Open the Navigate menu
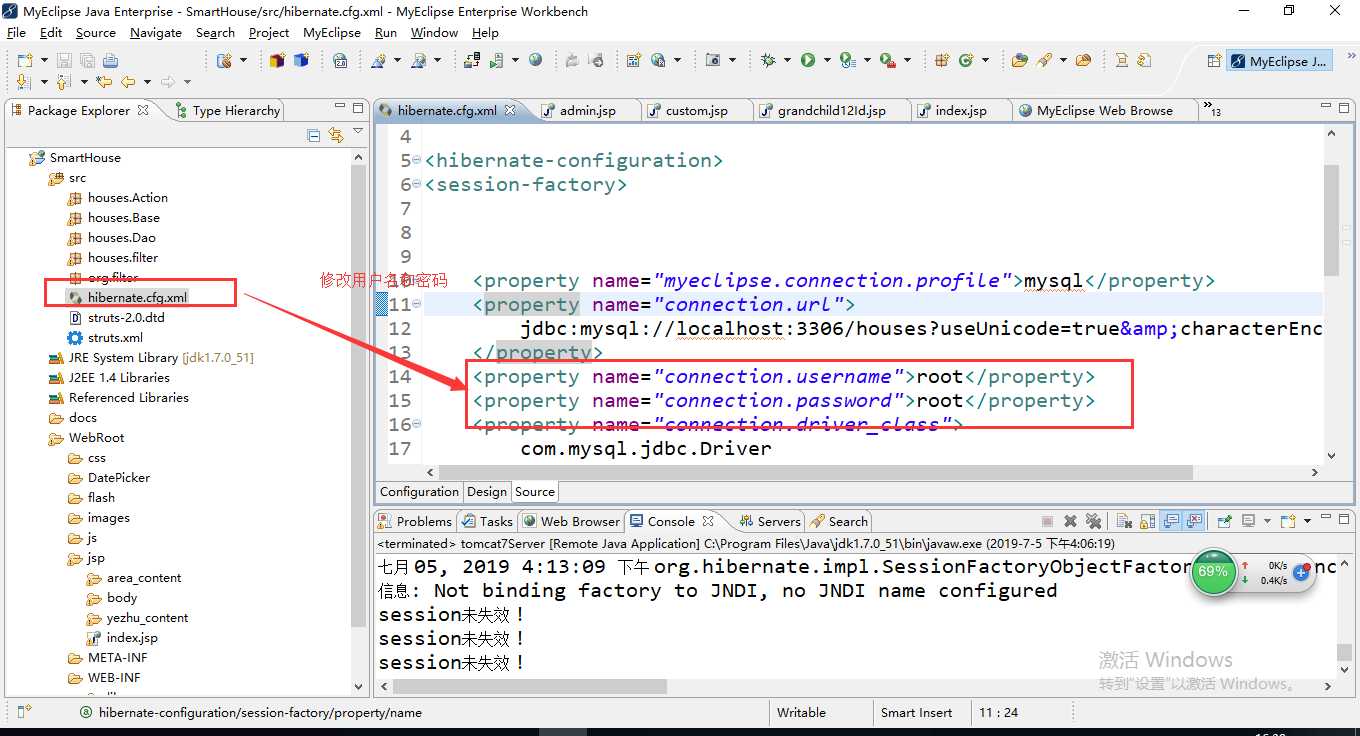Viewport: 1360px width, 736px height. point(156,33)
